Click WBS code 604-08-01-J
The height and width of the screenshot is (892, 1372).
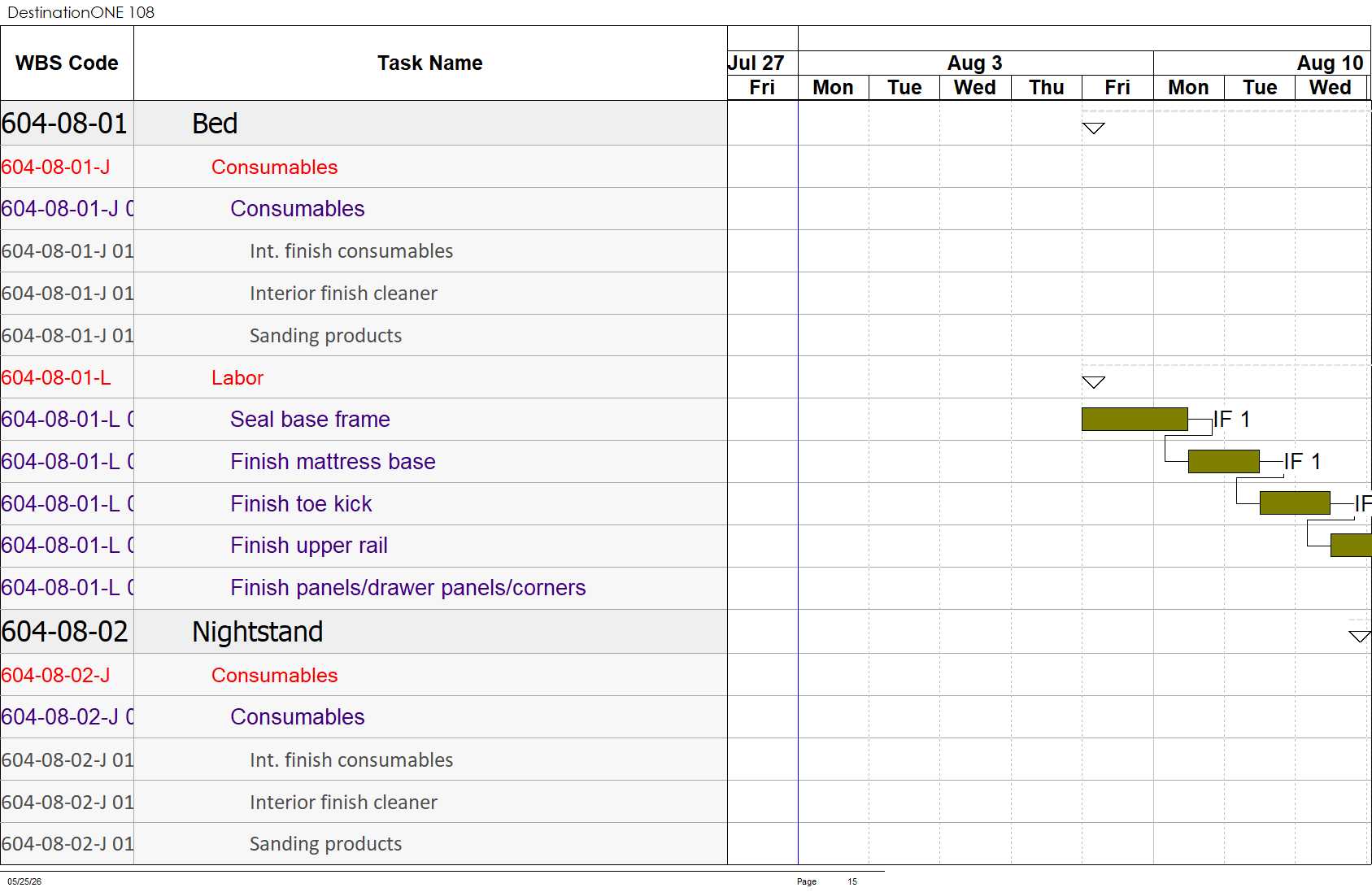click(x=55, y=167)
